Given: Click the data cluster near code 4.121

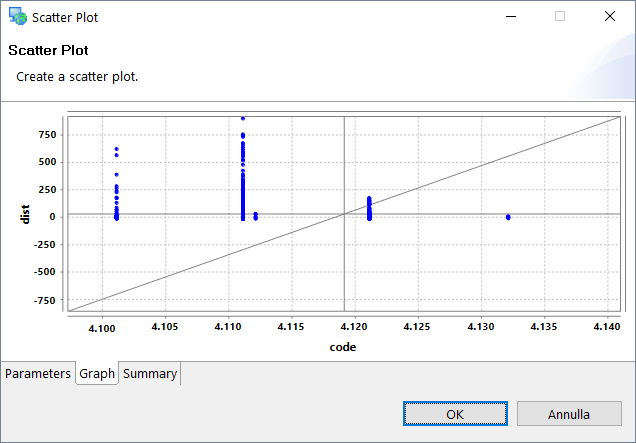Looking at the screenshot, I should tap(369, 208).
